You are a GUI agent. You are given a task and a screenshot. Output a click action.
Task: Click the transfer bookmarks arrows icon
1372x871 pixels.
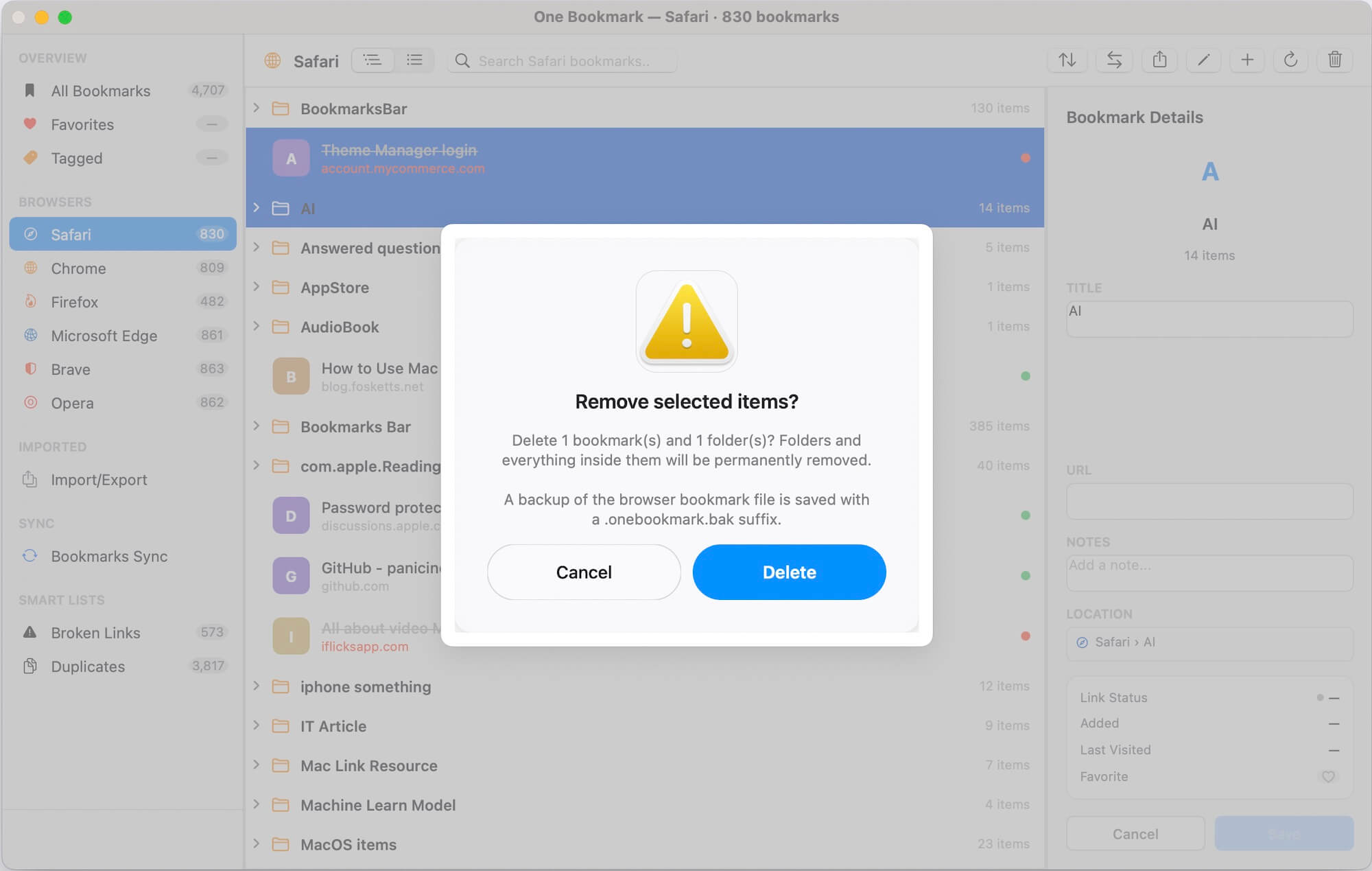point(1114,60)
